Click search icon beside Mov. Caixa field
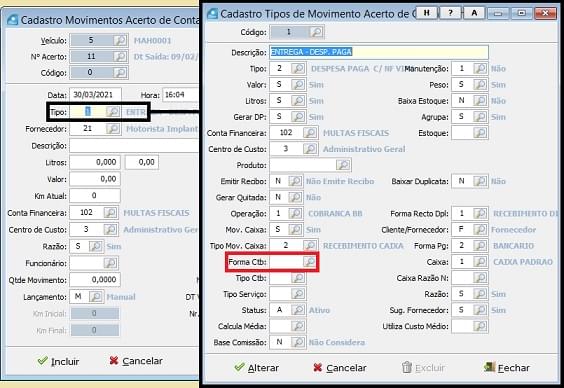The height and width of the screenshot is (388, 564). 296,229
